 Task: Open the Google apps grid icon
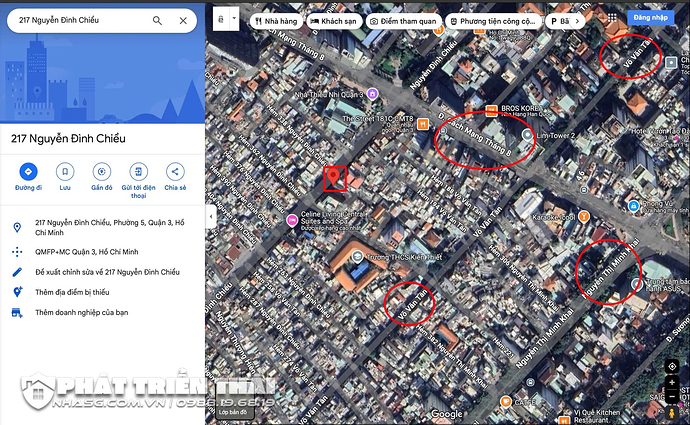click(x=612, y=18)
